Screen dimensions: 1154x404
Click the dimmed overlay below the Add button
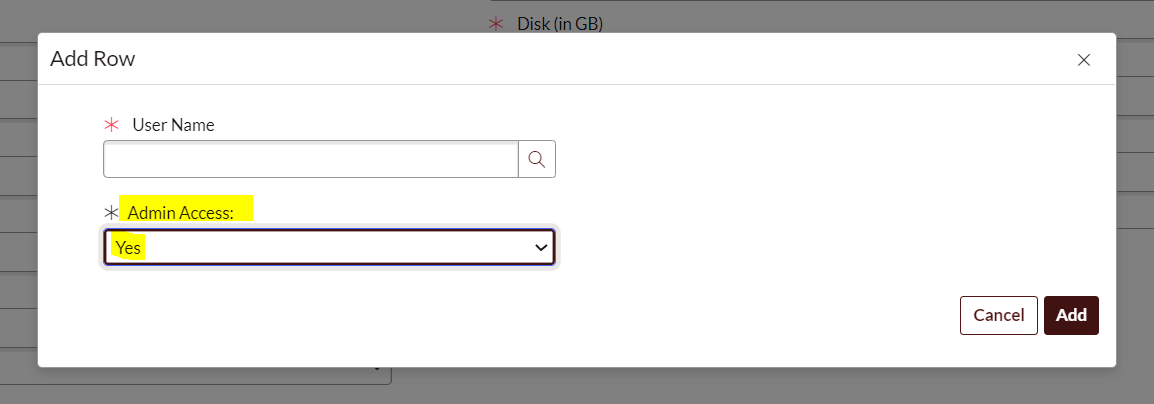pyautogui.click(x=1071, y=386)
